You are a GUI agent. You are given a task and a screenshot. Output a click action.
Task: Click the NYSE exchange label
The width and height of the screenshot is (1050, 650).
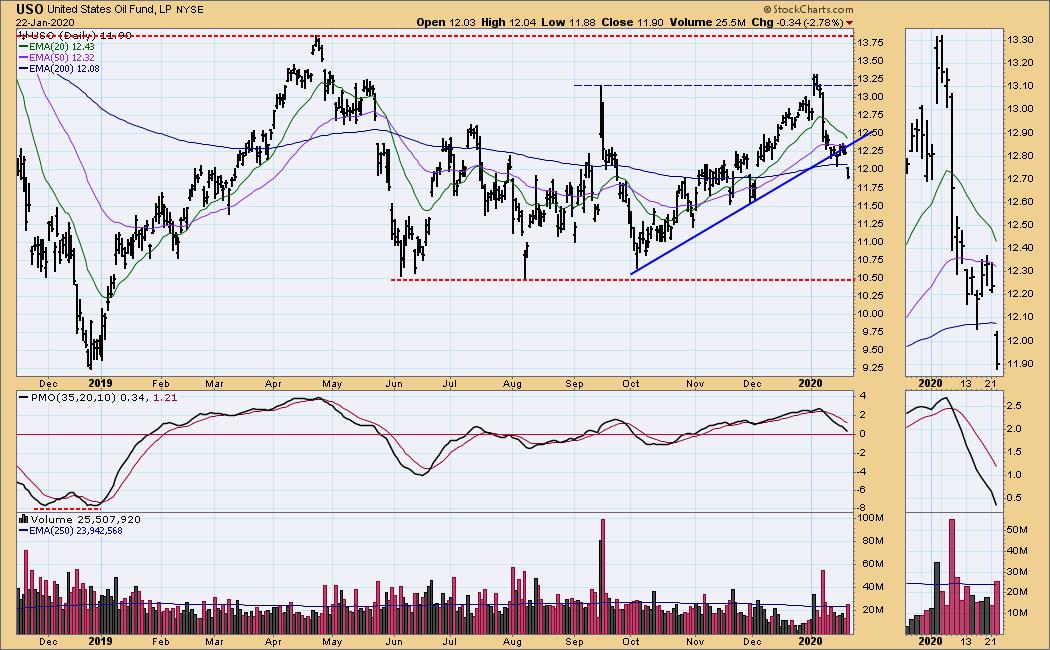(x=190, y=10)
